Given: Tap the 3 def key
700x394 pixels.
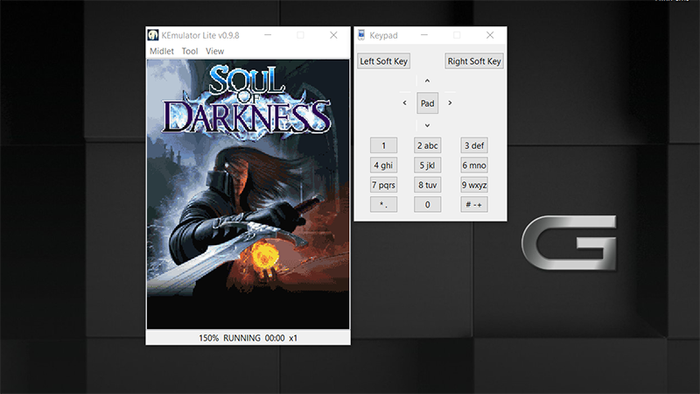Looking at the screenshot, I should coord(474,145).
